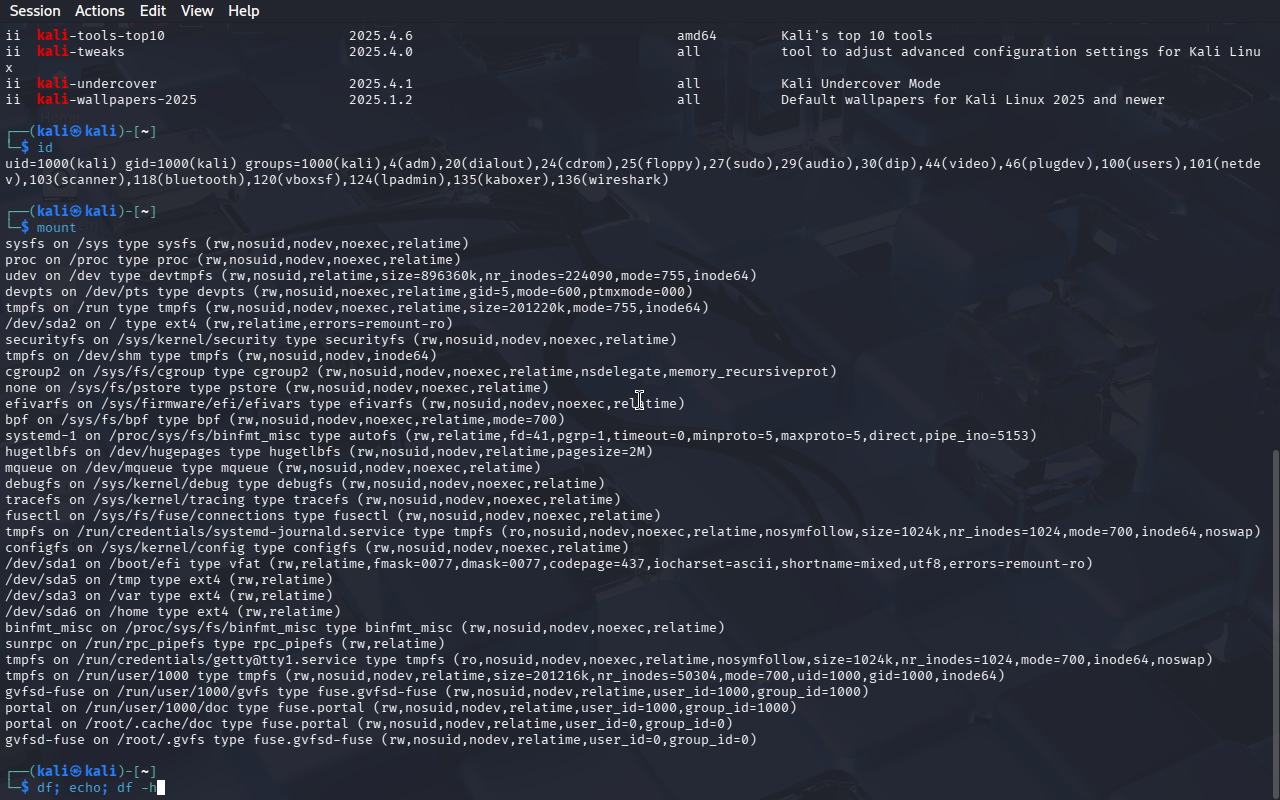Click the block cursor after "df -h"
Viewport: 1280px width, 800px height.
tap(160, 788)
